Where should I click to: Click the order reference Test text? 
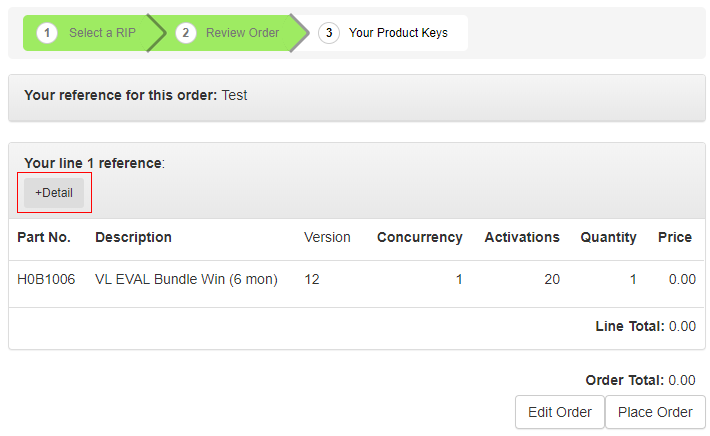(234, 95)
